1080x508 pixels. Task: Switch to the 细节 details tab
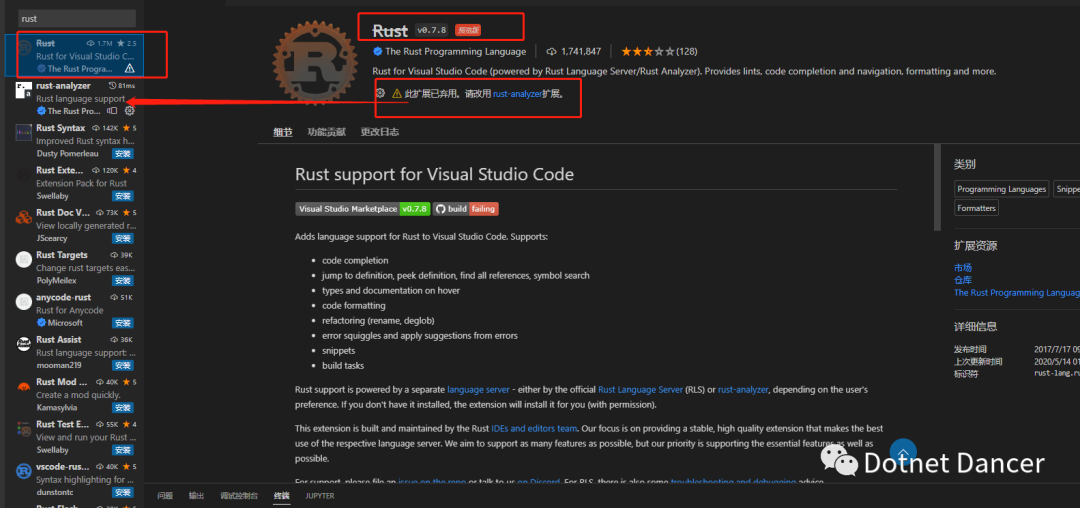pyautogui.click(x=282, y=132)
